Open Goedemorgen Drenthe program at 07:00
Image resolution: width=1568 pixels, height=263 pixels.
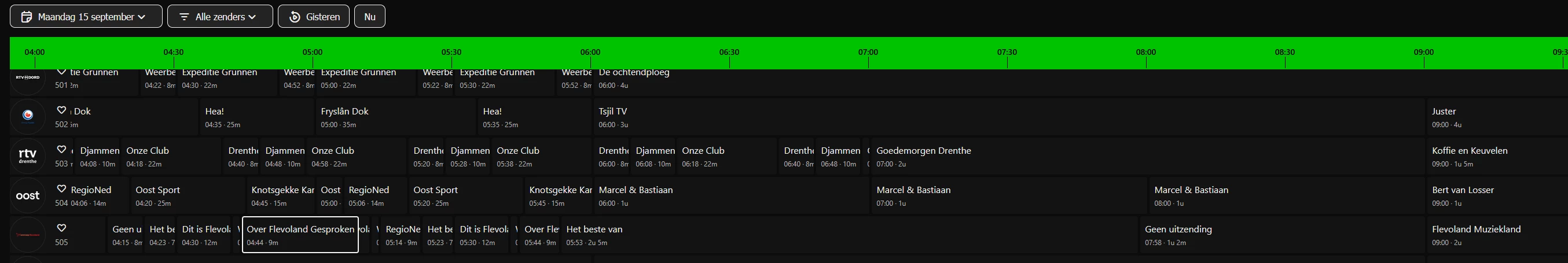[923, 156]
